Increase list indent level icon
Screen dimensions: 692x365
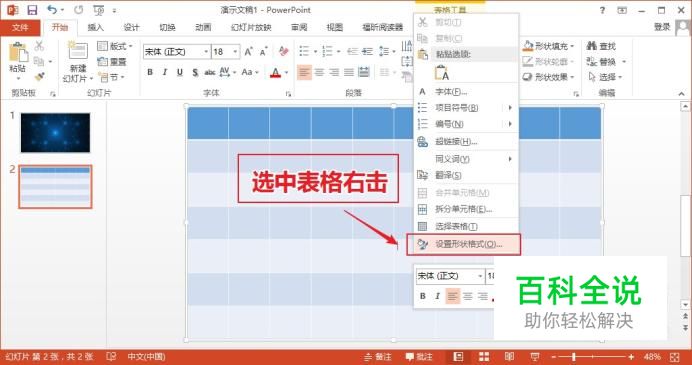click(x=367, y=52)
